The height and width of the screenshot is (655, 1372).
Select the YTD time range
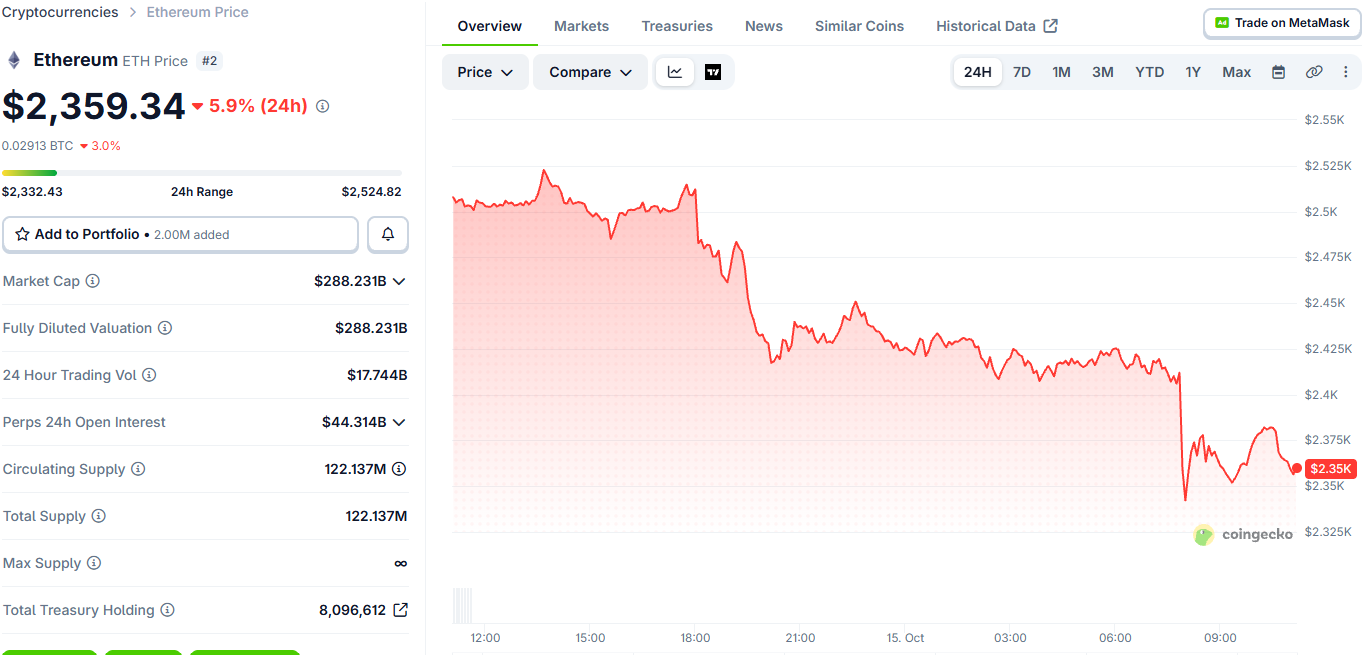click(1150, 72)
